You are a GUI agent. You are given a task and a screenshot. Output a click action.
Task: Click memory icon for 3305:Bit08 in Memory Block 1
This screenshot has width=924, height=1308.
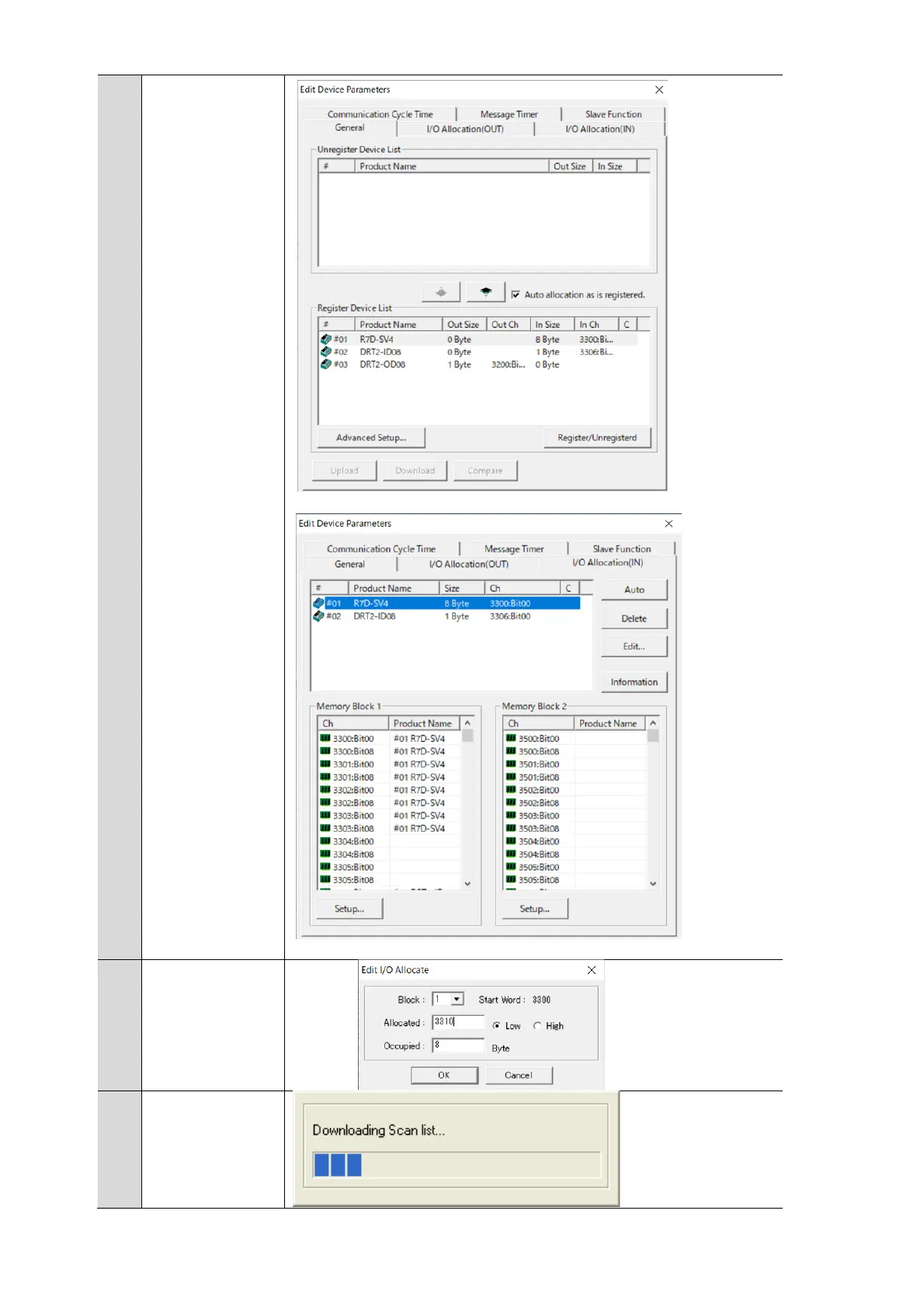[x=325, y=880]
